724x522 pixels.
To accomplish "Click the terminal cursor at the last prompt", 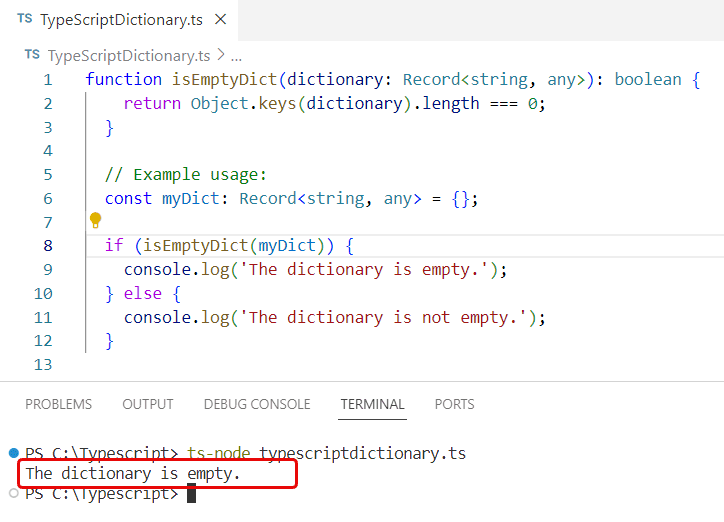I will 191,493.
